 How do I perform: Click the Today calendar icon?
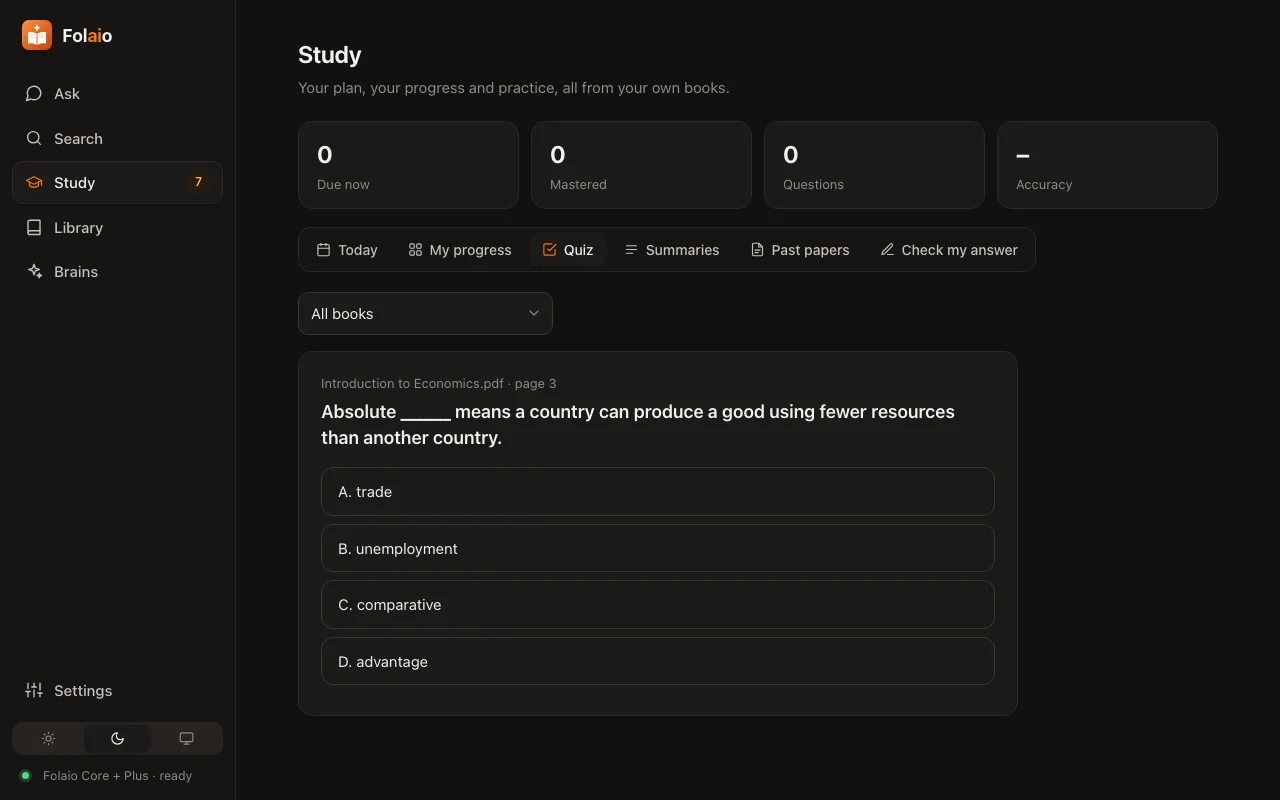[x=323, y=249]
